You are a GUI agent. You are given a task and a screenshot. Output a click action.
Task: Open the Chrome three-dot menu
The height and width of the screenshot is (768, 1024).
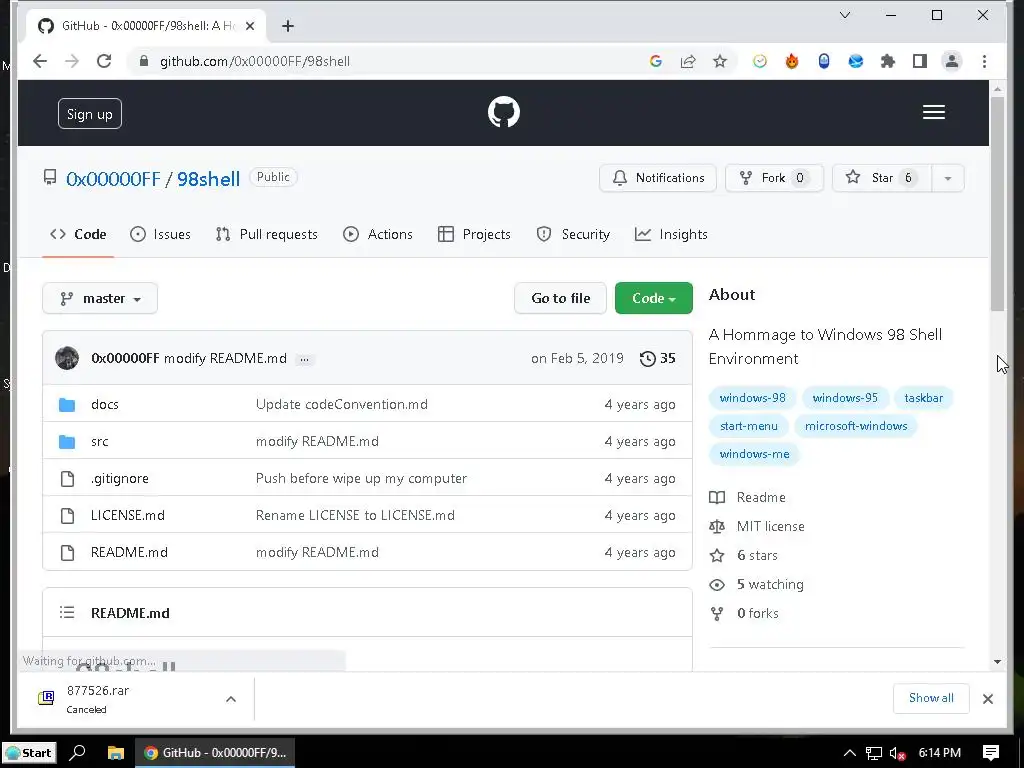click(984, 61)
